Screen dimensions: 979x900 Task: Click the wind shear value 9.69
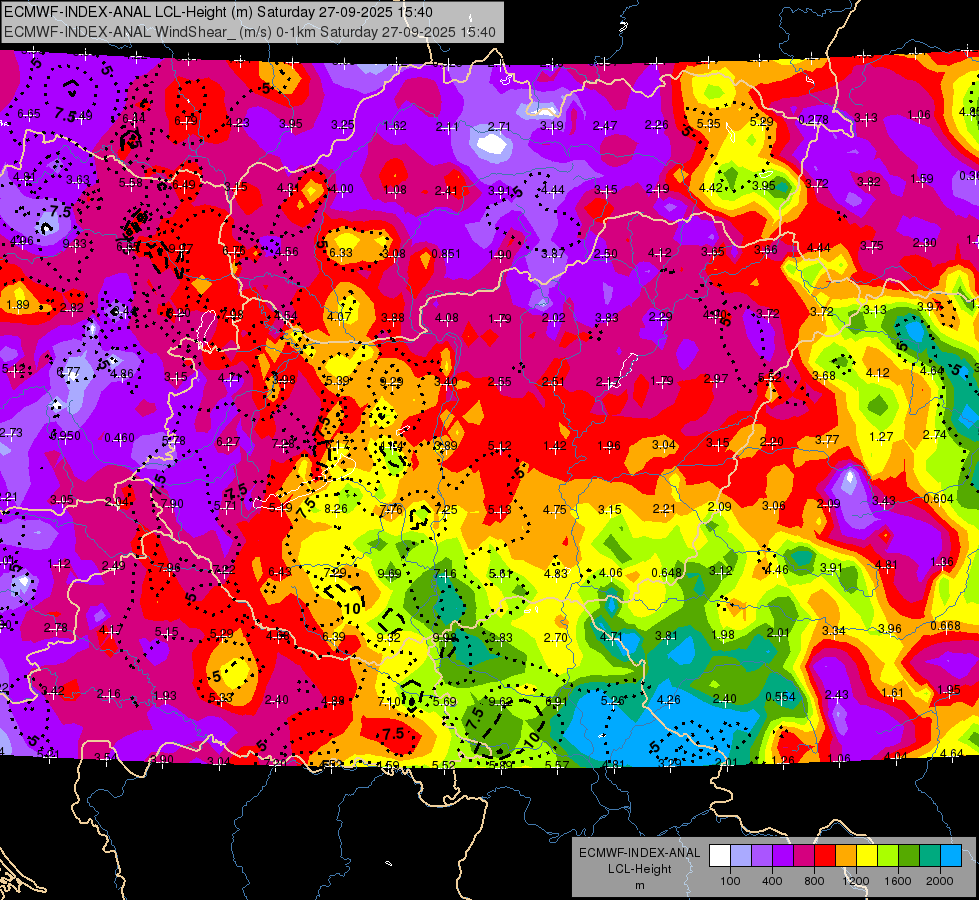[x=390, y=573]
